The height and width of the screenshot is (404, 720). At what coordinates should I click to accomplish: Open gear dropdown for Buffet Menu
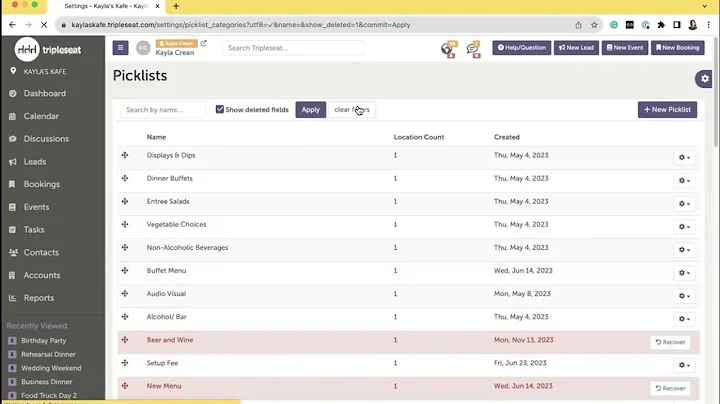(684, 273)
